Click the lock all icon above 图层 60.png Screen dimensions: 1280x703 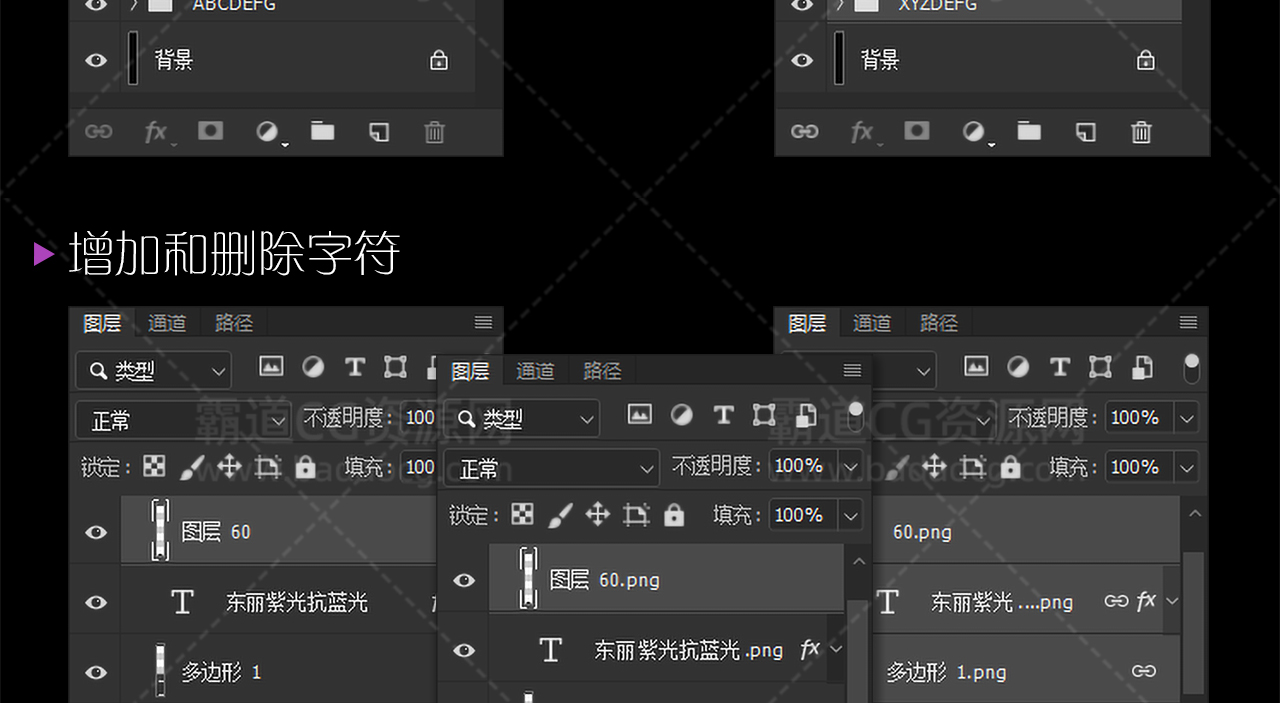[675, 515]
